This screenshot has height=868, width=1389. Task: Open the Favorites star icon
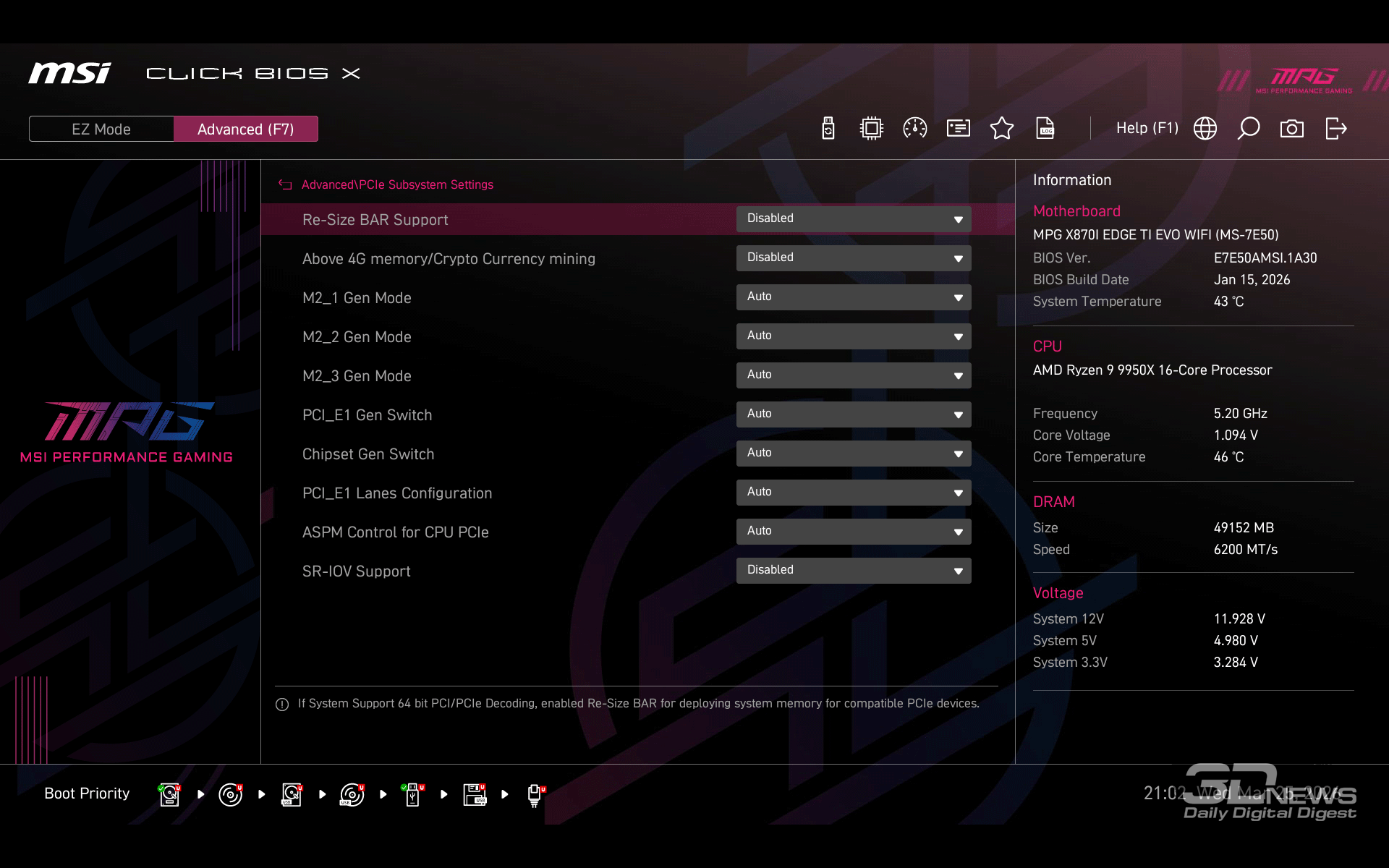pyautogui.click(x=1002, y=129)
